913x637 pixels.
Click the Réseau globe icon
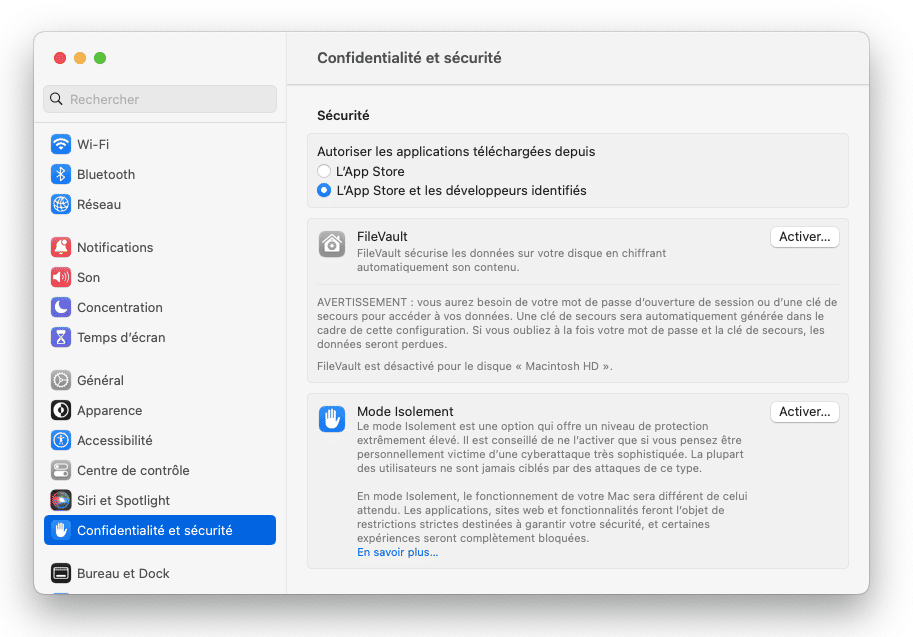click(61, 204)
